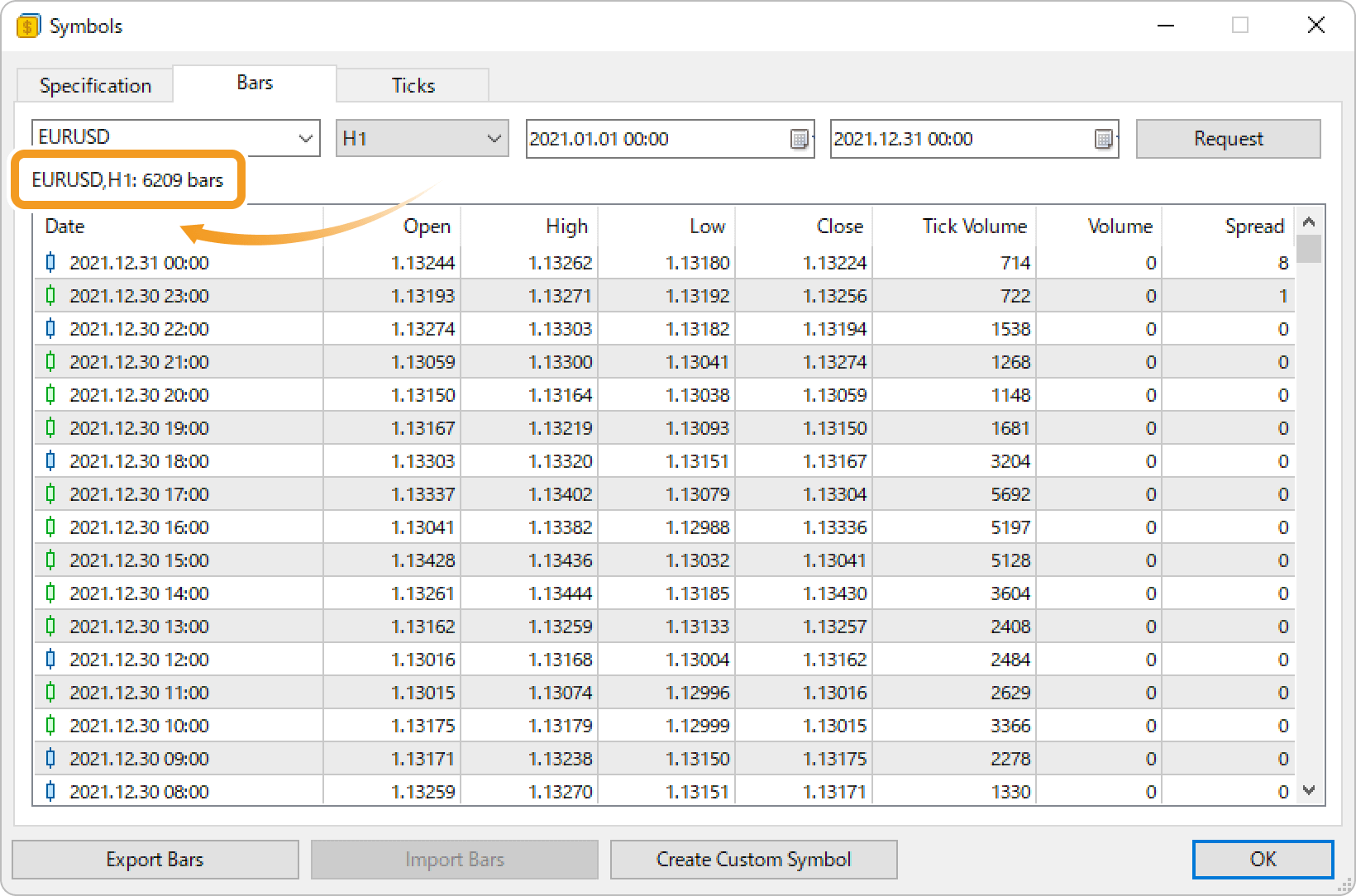This screenshot has width=1356, height=896.
Task: Click candle icon for 2021.12.30 21:00
Action: point(50,362)
